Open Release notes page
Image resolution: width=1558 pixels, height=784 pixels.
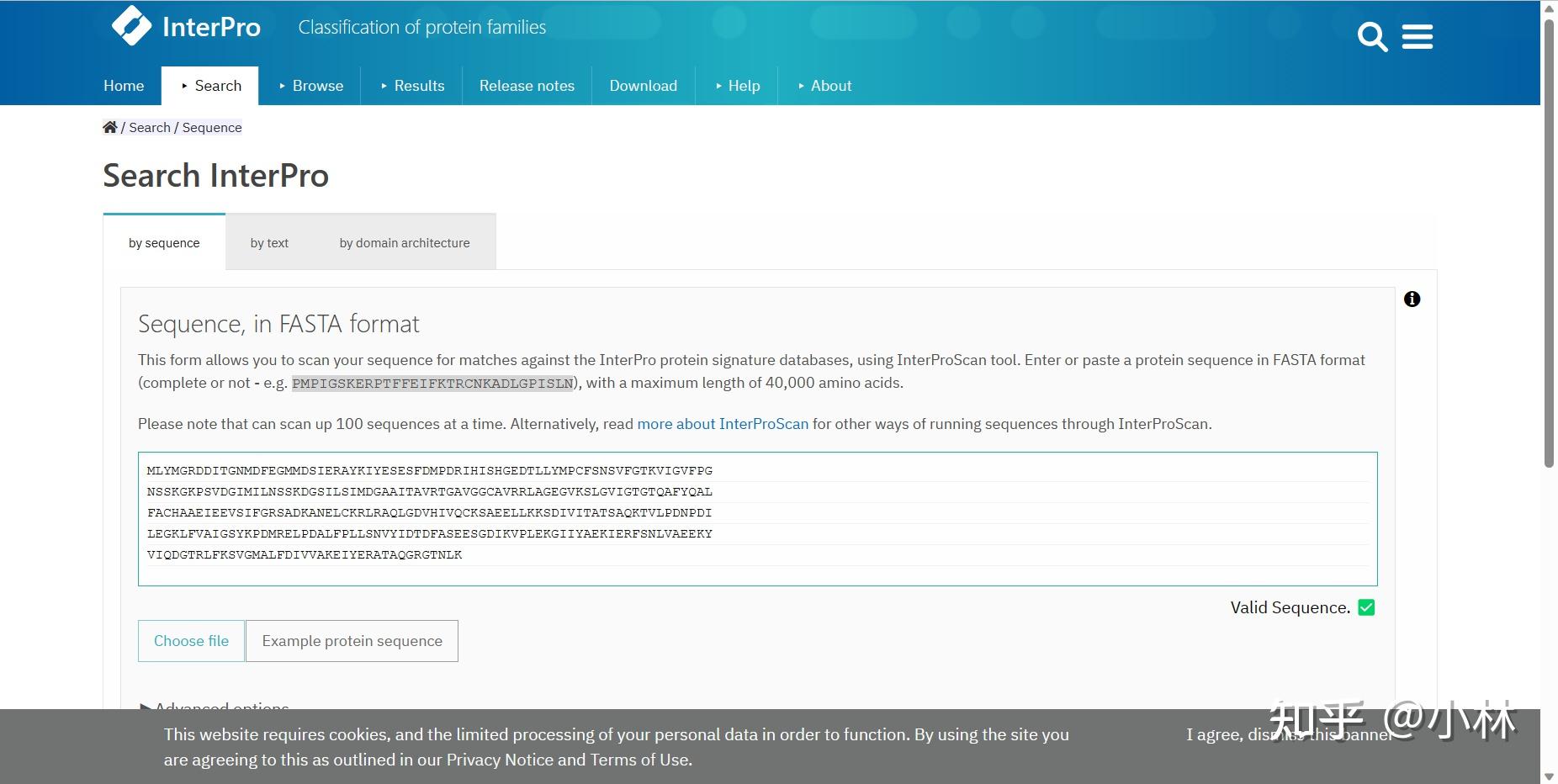click(x=527, y=86)
